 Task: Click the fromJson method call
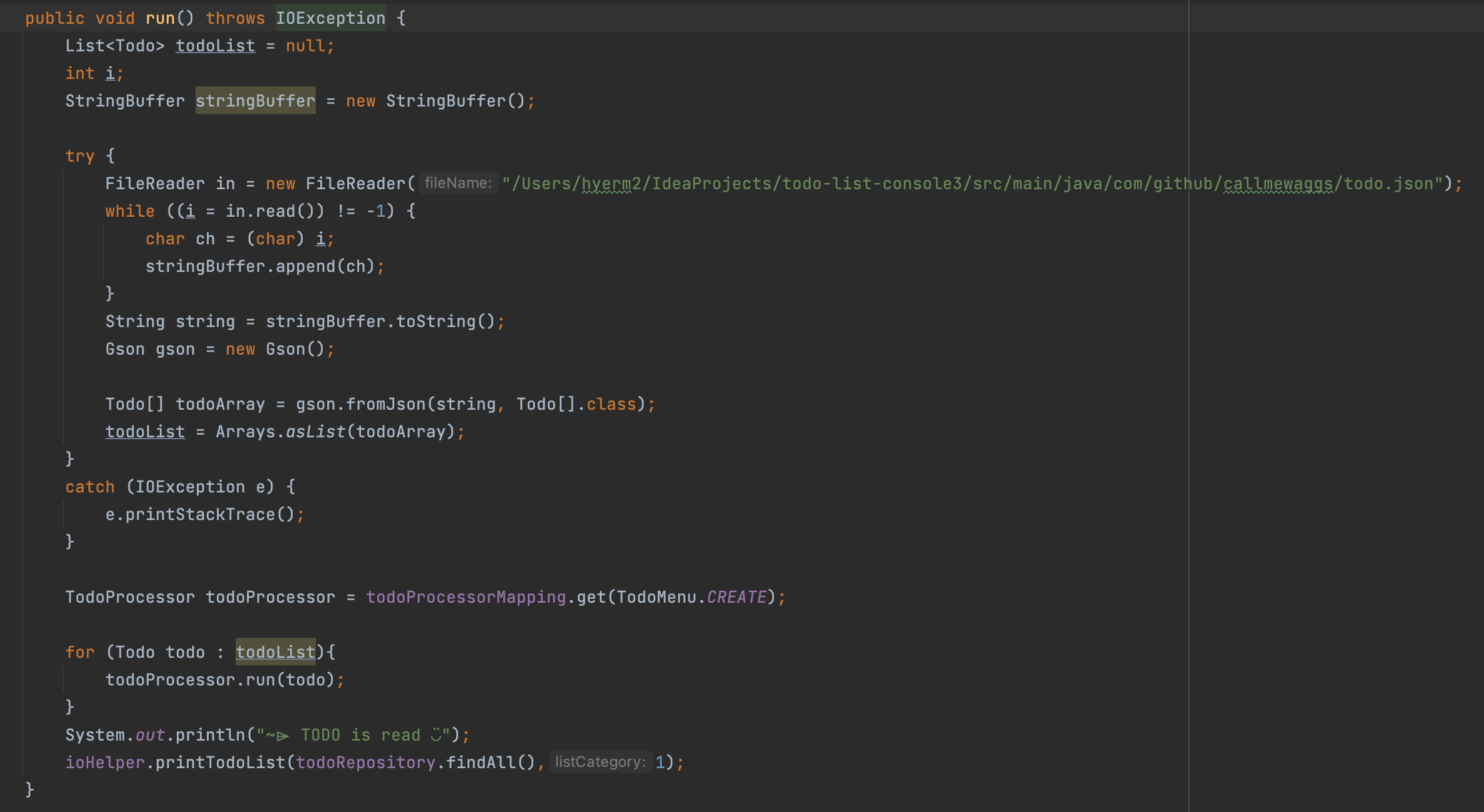385,404
